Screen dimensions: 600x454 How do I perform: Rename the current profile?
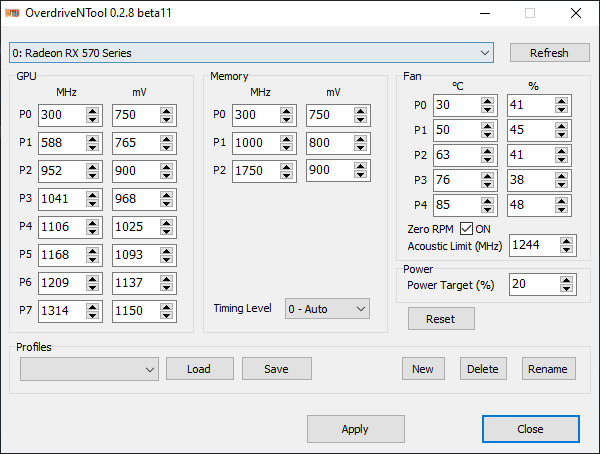[548, 369]
